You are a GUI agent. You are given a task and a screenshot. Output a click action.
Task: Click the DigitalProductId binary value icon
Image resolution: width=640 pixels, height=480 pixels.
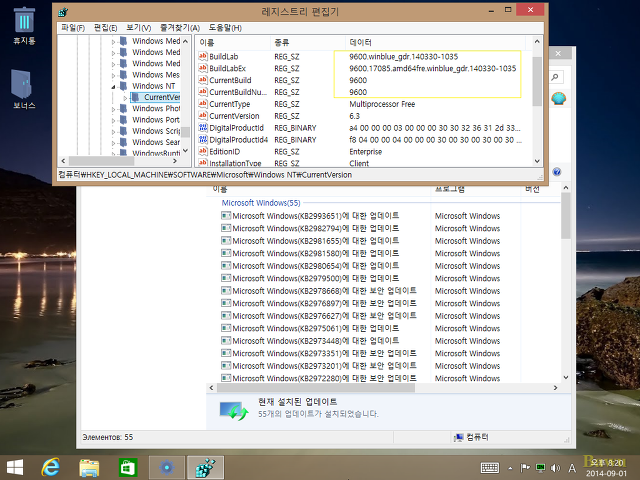coord(203,127)
